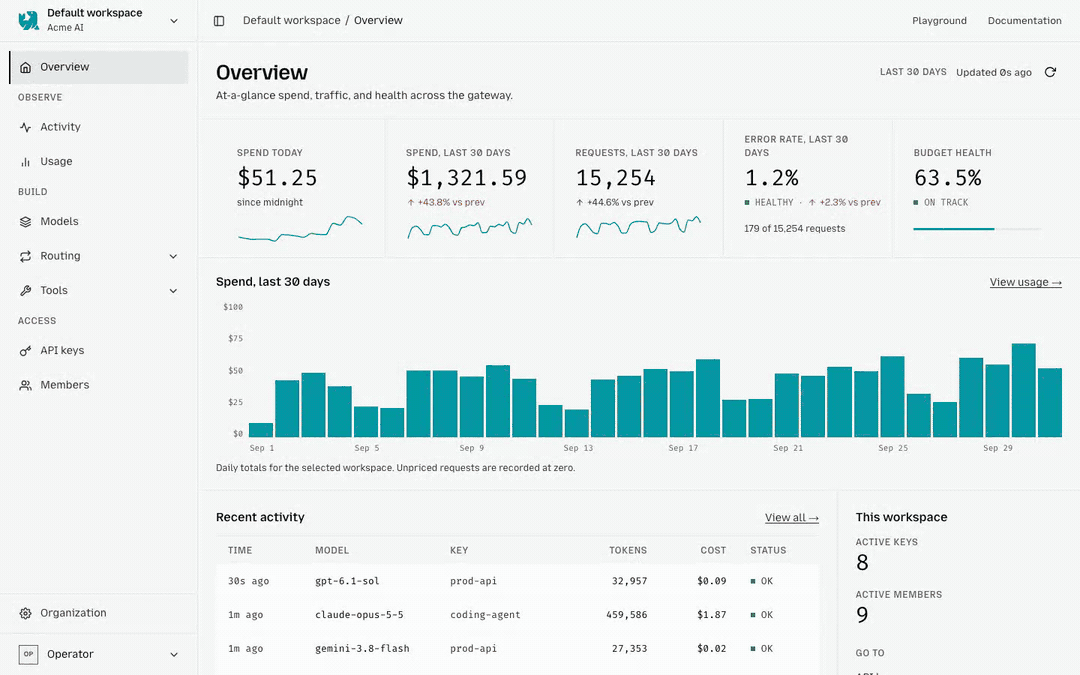1080x675 pixels.
Task: Go to Overview in sidebar
Action: (98, 67)
